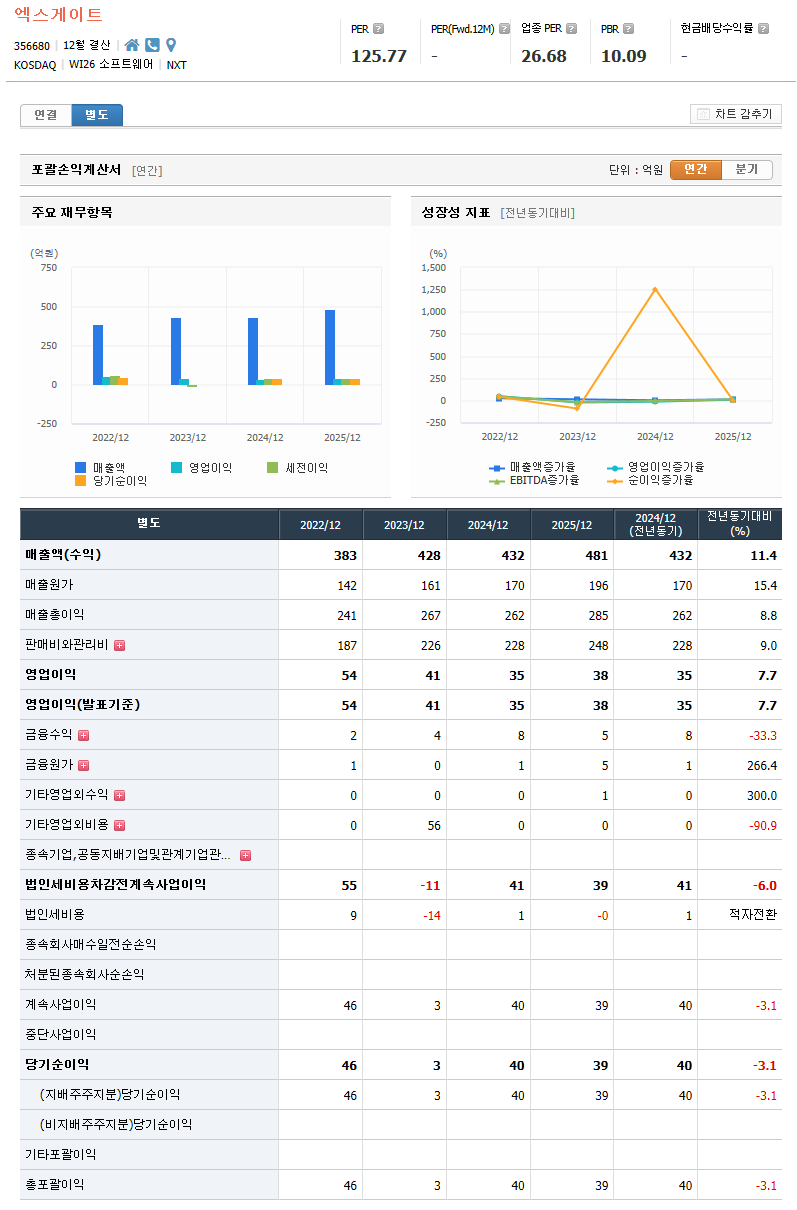Click the 법인세비용 row label
Screen dimensions: 797x1210
[55, 914]
